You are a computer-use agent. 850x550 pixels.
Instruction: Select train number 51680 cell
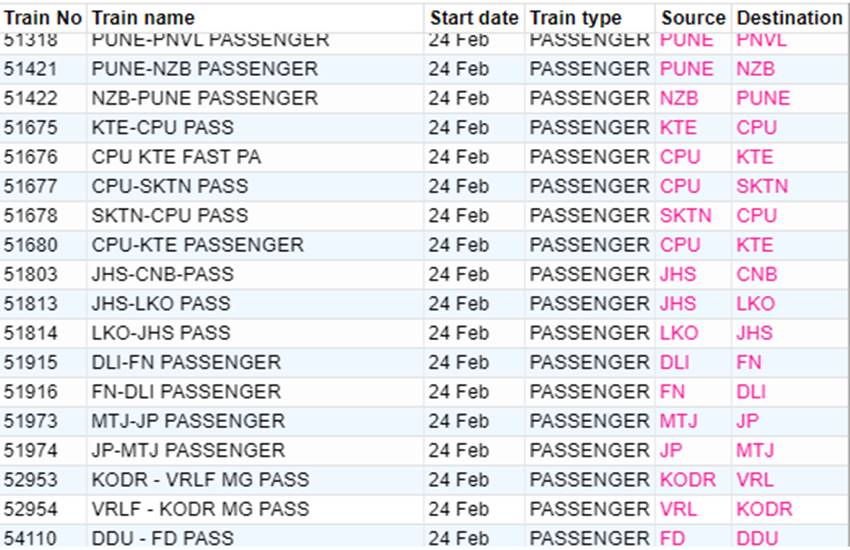click(x=30, y=245)
